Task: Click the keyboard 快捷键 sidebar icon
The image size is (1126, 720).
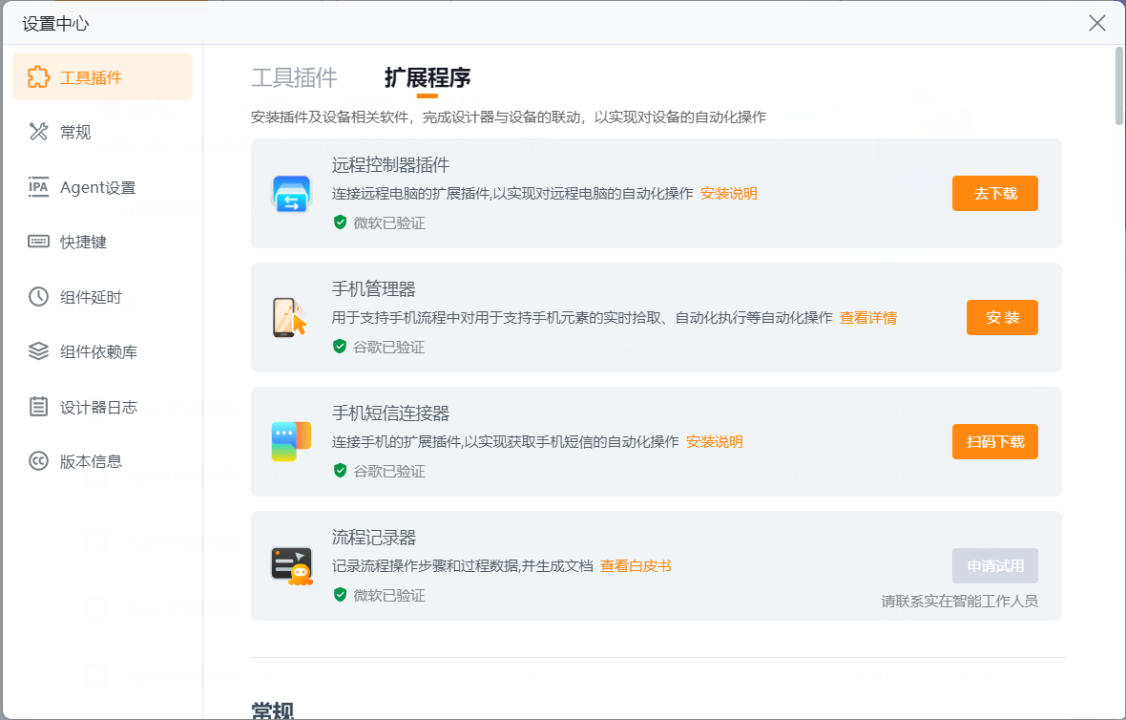Action: 38,242
